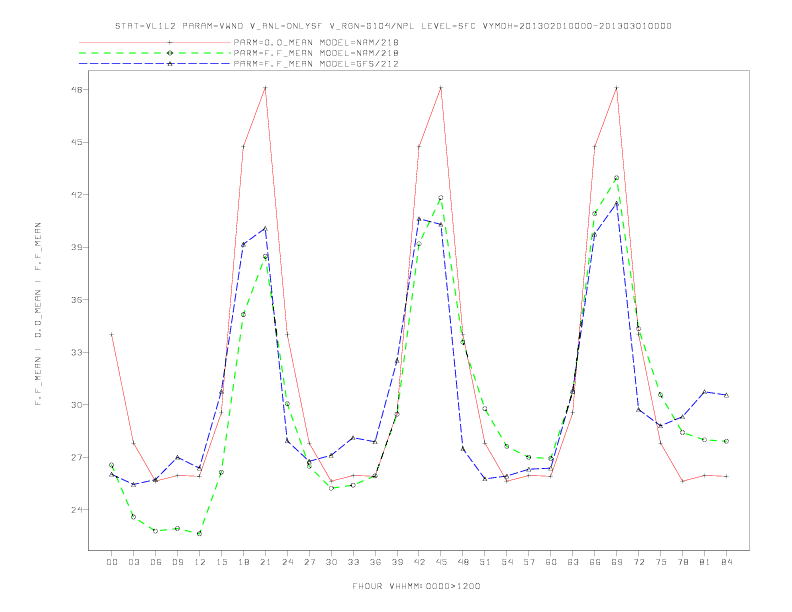Image resolution: width=792 pixels, height=612 pixels.
Task: Click x-axis forecast hour label 66
Action: click(x=595, y=562)
